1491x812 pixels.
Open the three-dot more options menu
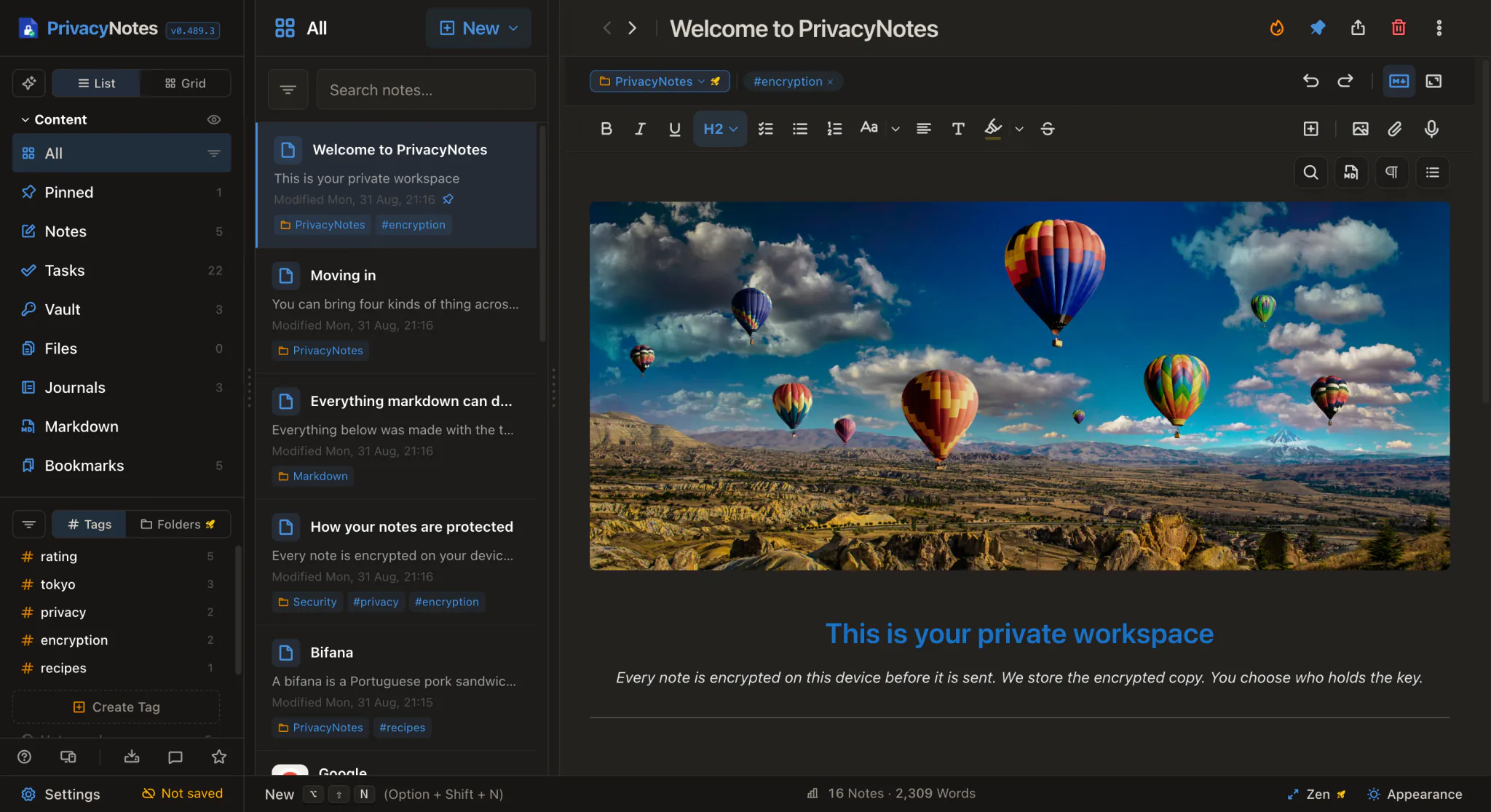[x=1439, y=28]
